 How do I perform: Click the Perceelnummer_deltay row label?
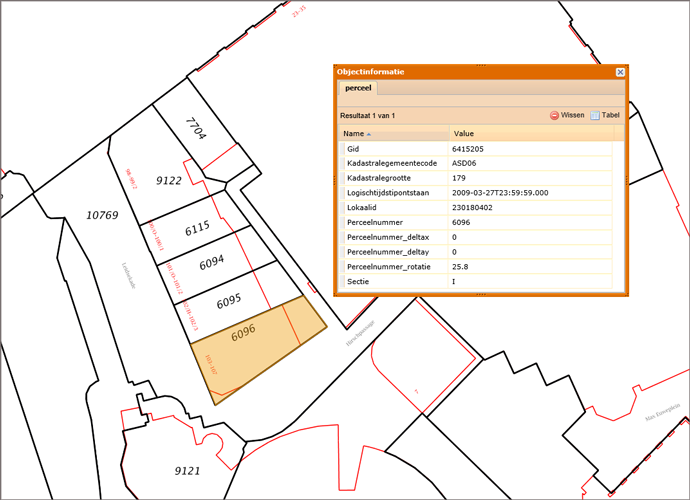pos(388,252)
